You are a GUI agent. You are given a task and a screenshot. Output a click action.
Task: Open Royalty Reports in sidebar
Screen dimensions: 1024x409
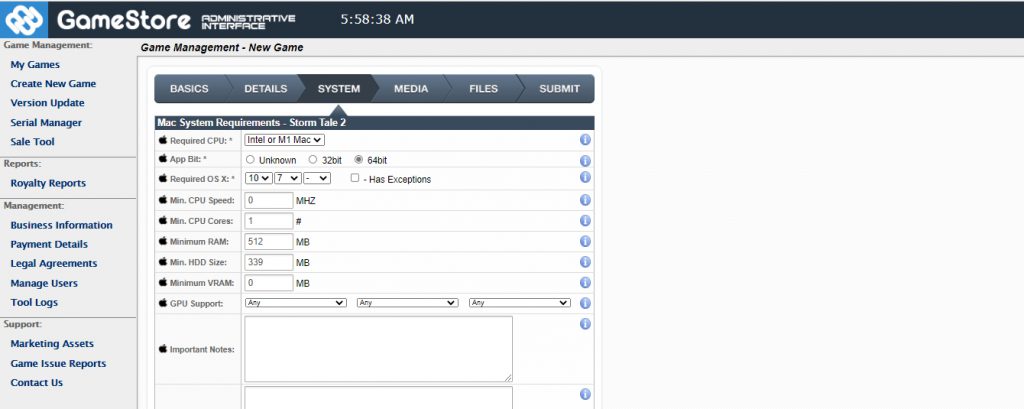coord(48,183)
